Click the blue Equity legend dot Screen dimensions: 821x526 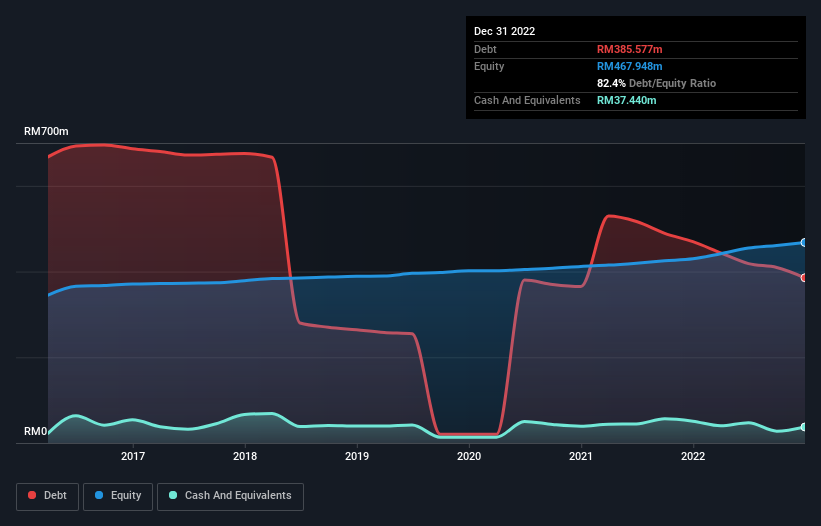[99, 495]
